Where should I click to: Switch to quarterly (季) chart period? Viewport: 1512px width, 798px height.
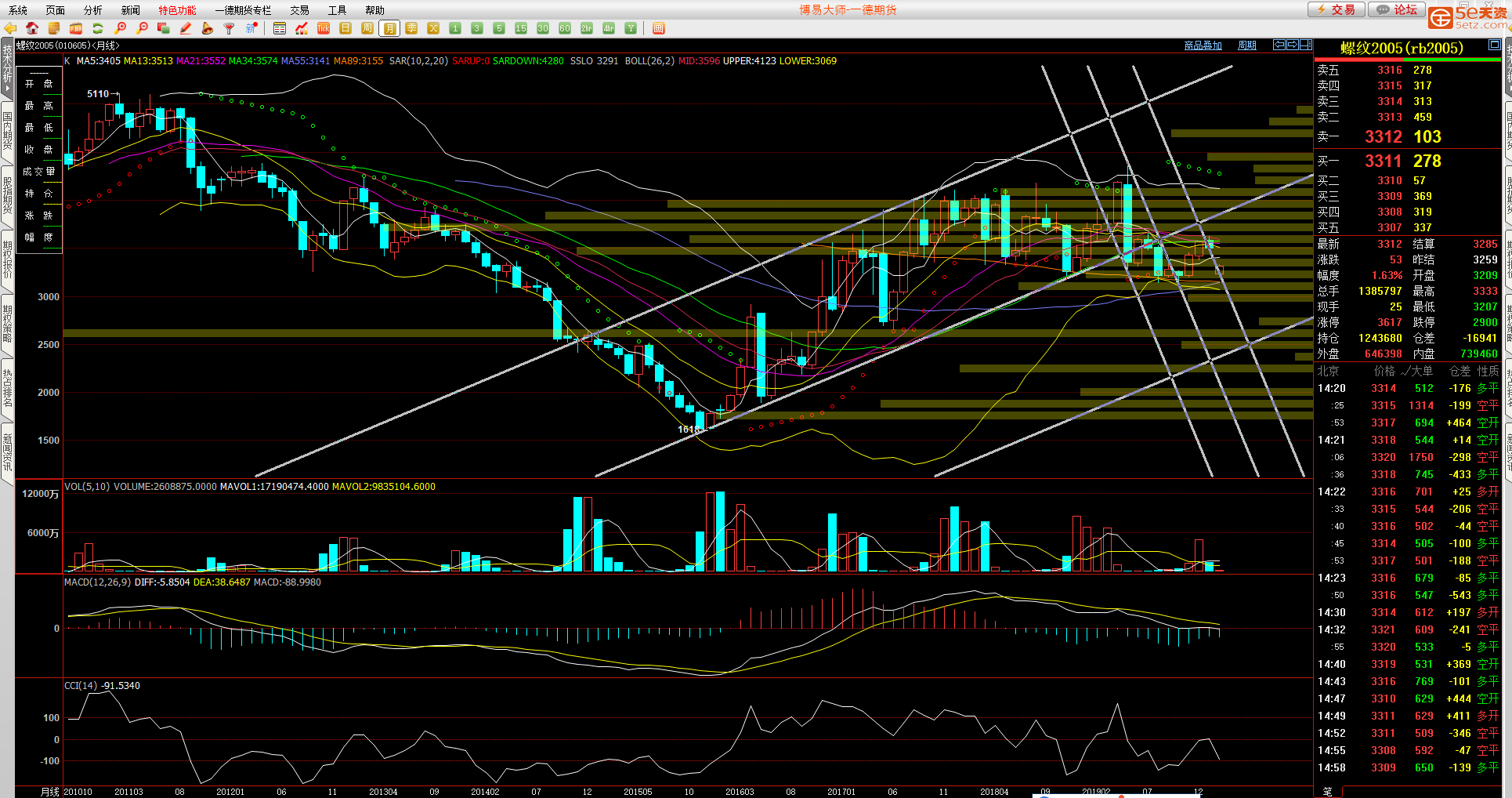411,28
